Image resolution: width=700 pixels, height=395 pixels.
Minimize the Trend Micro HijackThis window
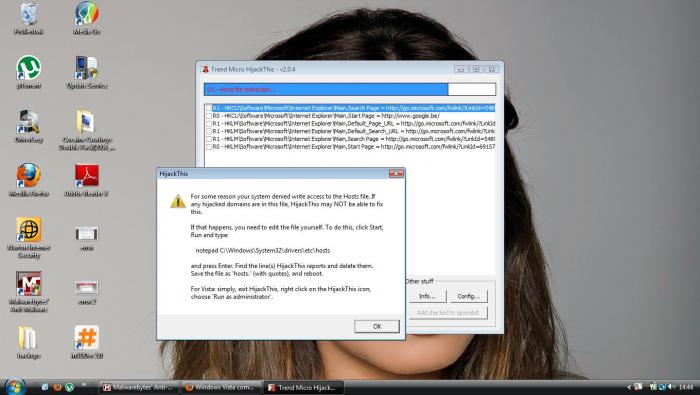tap(461, 69)
